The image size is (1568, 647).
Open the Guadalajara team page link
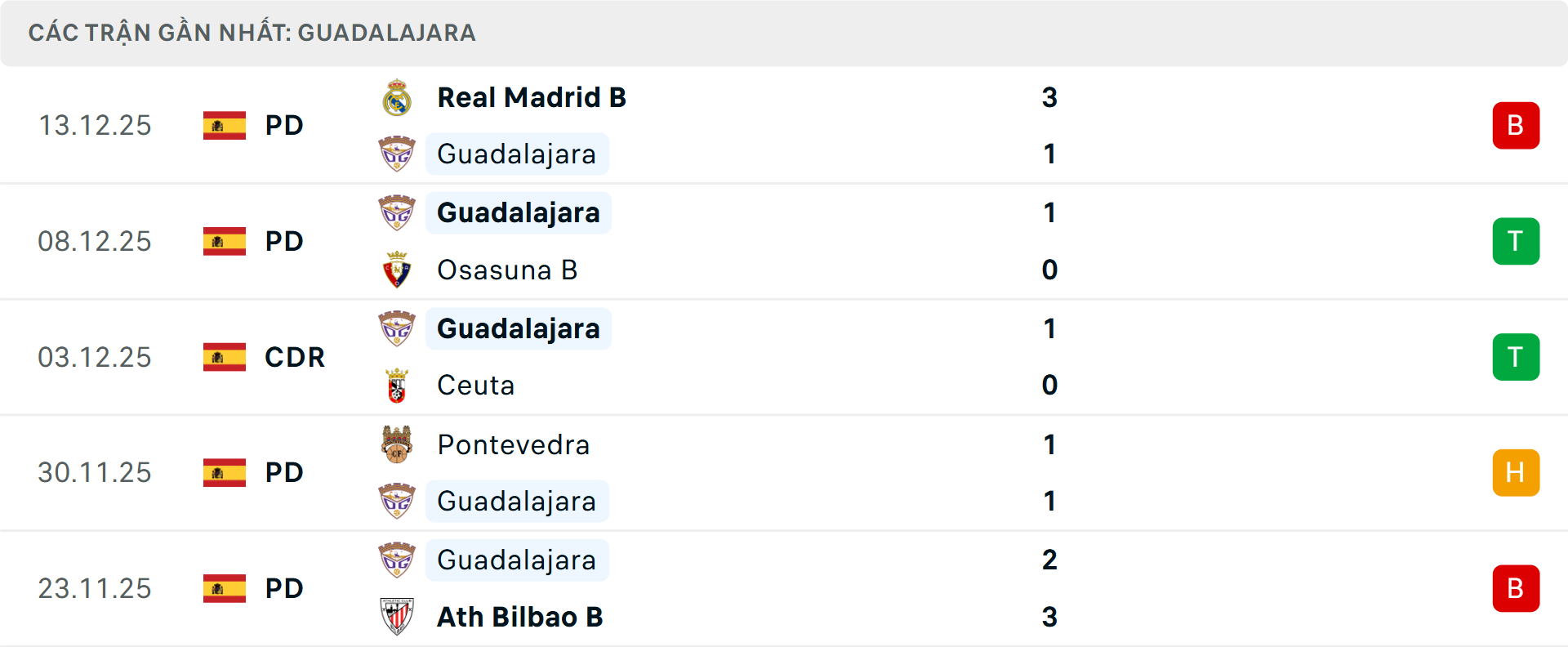click(x=517, y=154)
